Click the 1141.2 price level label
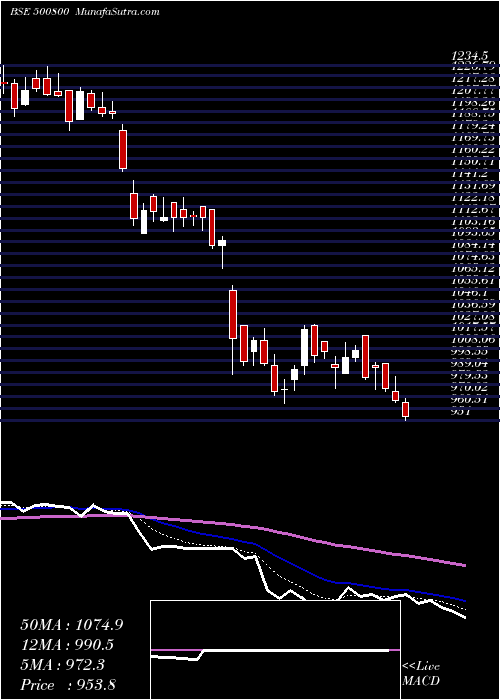500x700 pixels. click(468, 174)
